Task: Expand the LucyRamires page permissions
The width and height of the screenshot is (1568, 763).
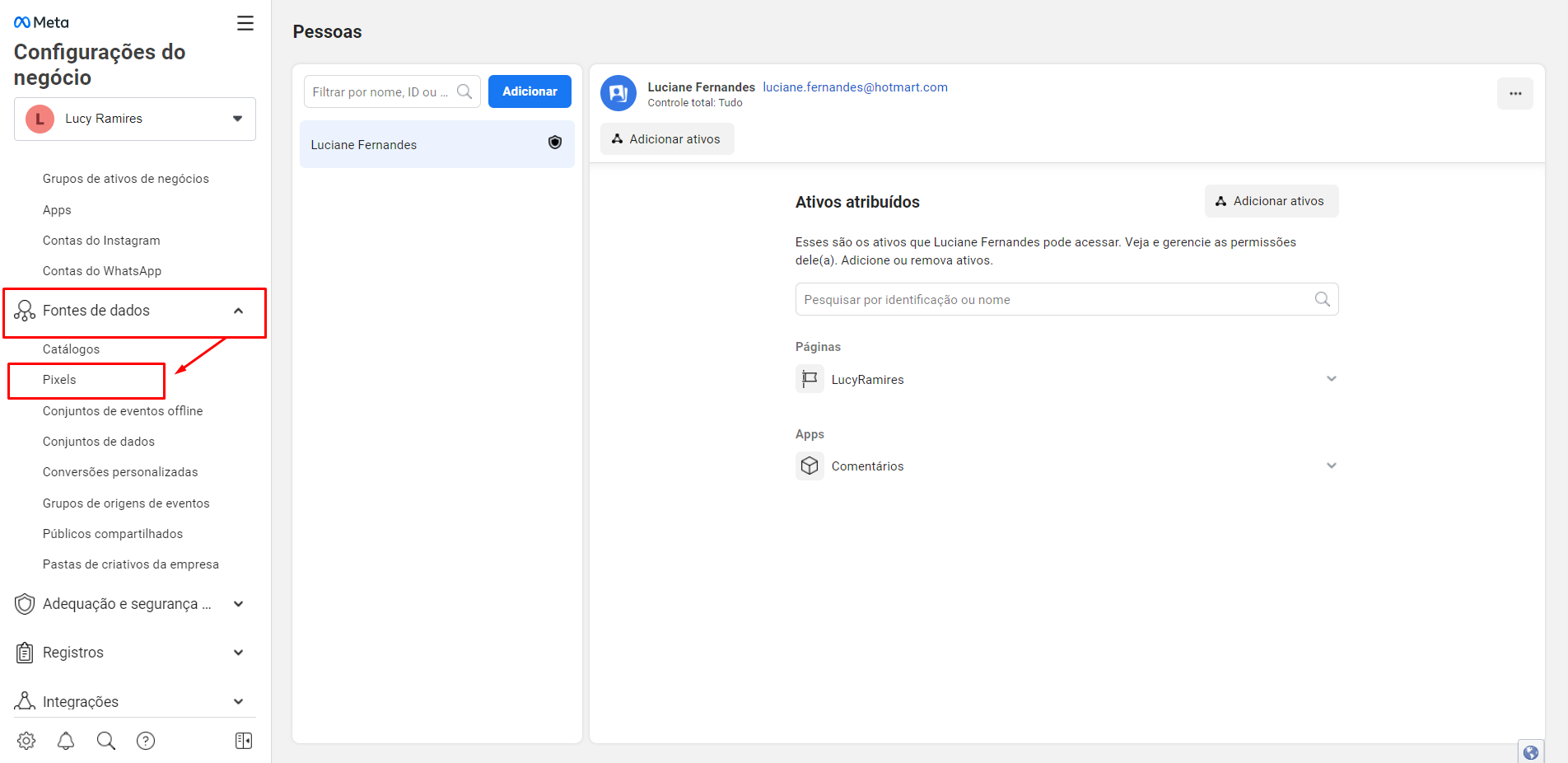Action: [1331, 379]
